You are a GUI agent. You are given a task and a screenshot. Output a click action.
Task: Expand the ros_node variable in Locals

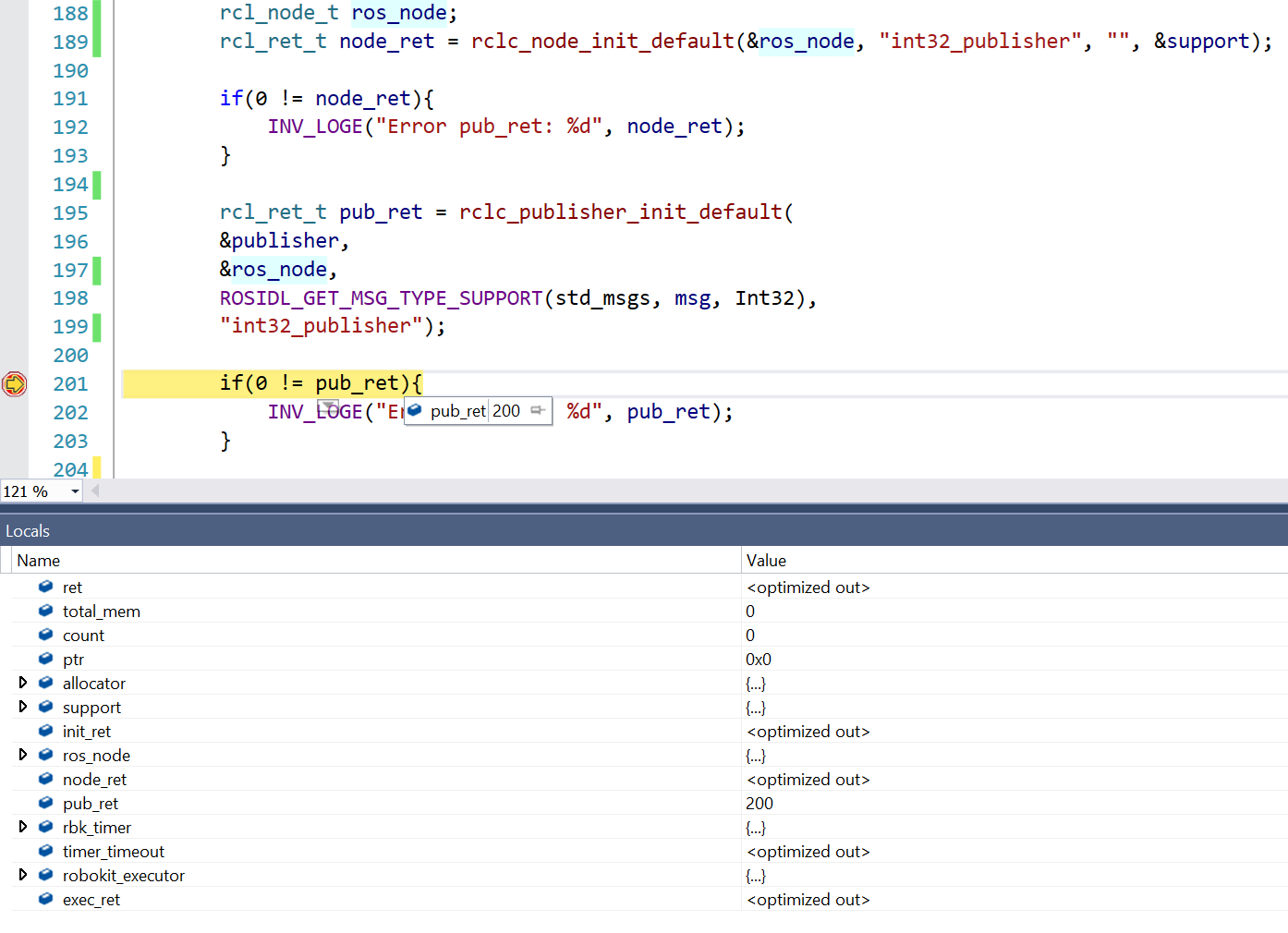click(x=24, y=754)
